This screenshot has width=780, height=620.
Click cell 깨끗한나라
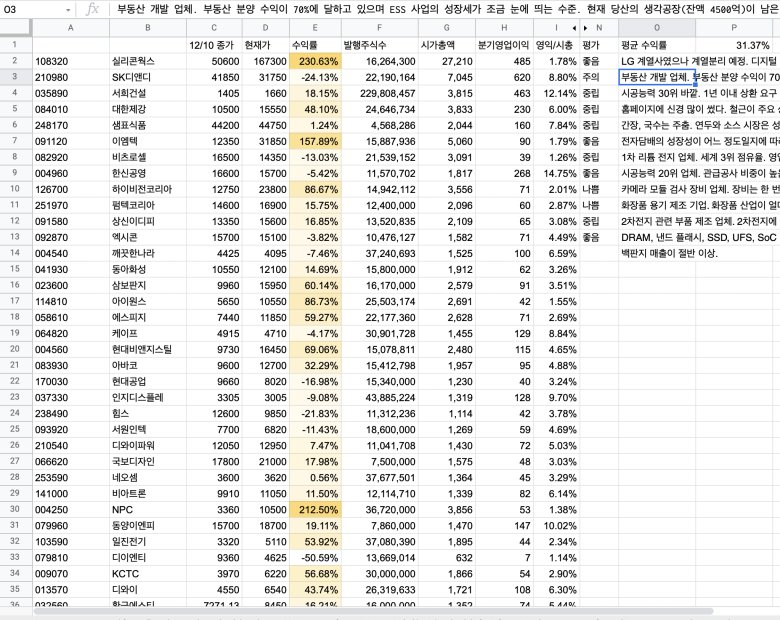[x=148, y=253]
